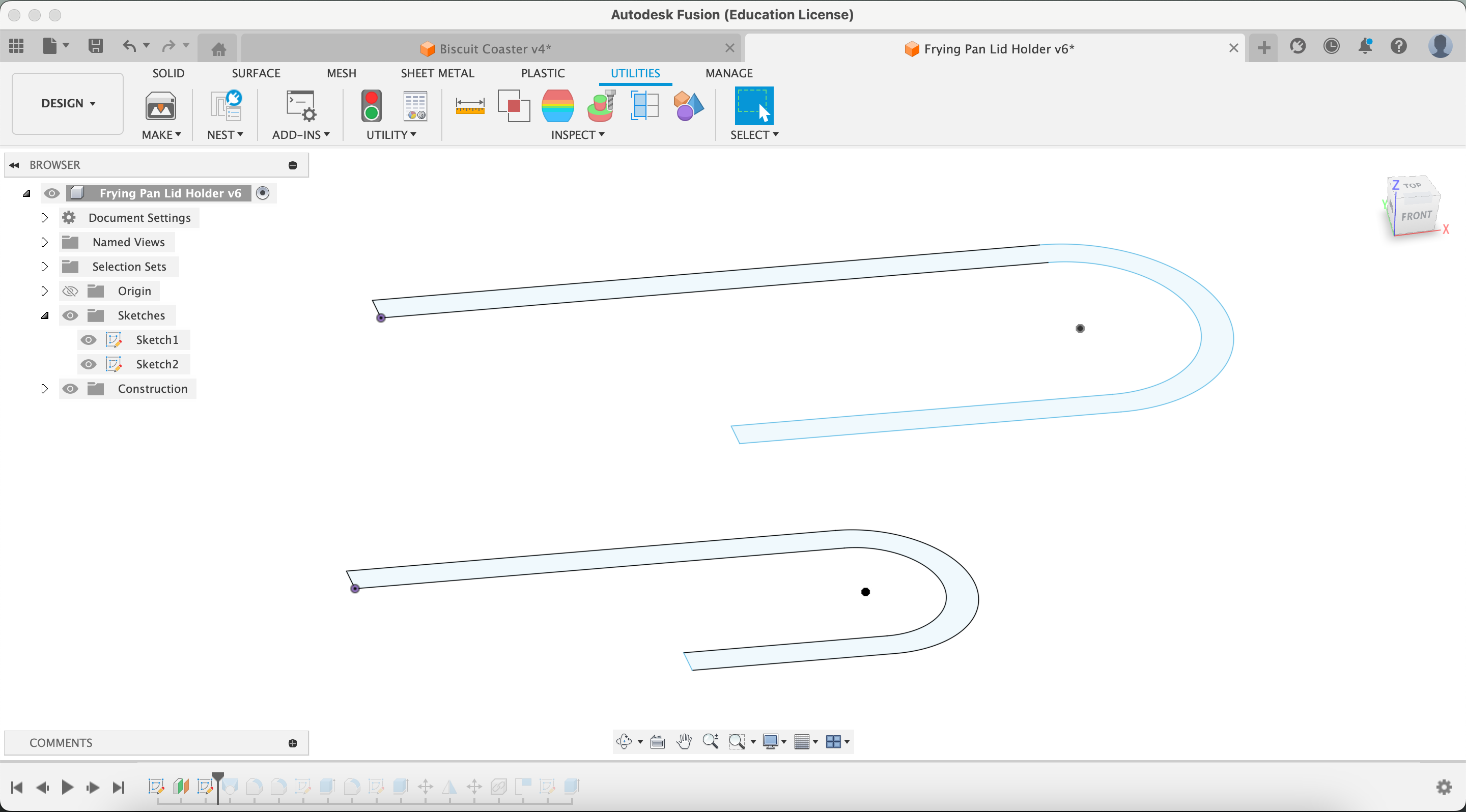Toggle Sketch1 visibility eye

88,340
